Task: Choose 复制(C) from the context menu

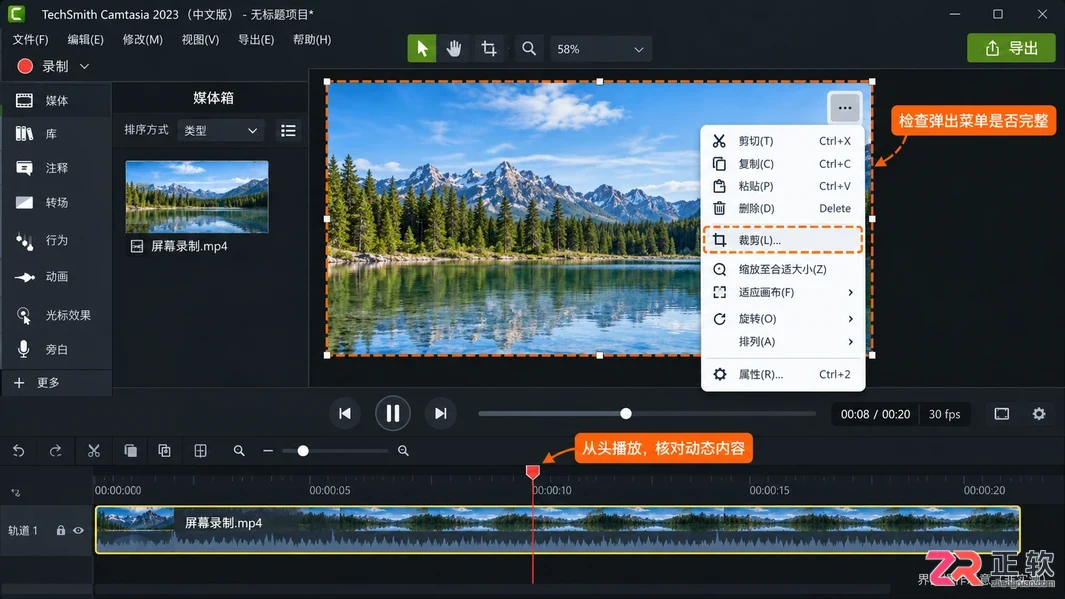Action: (x=782, y=164)
